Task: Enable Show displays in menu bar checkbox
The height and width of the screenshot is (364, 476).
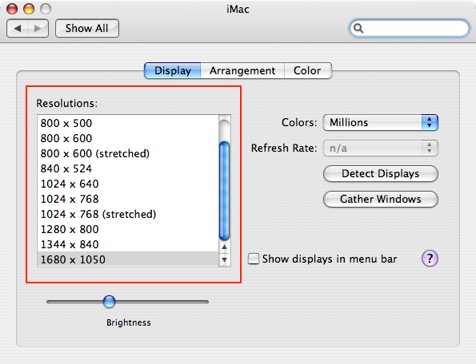Action: coord(253,259)
